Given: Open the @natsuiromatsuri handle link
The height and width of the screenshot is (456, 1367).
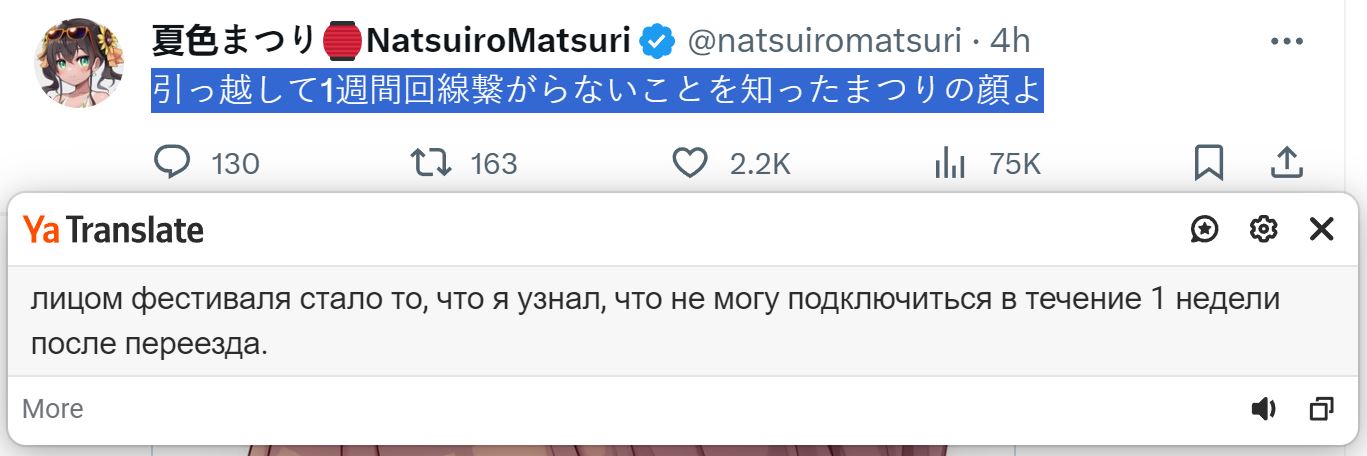Looking at the screenshot, I should point(827,41).
